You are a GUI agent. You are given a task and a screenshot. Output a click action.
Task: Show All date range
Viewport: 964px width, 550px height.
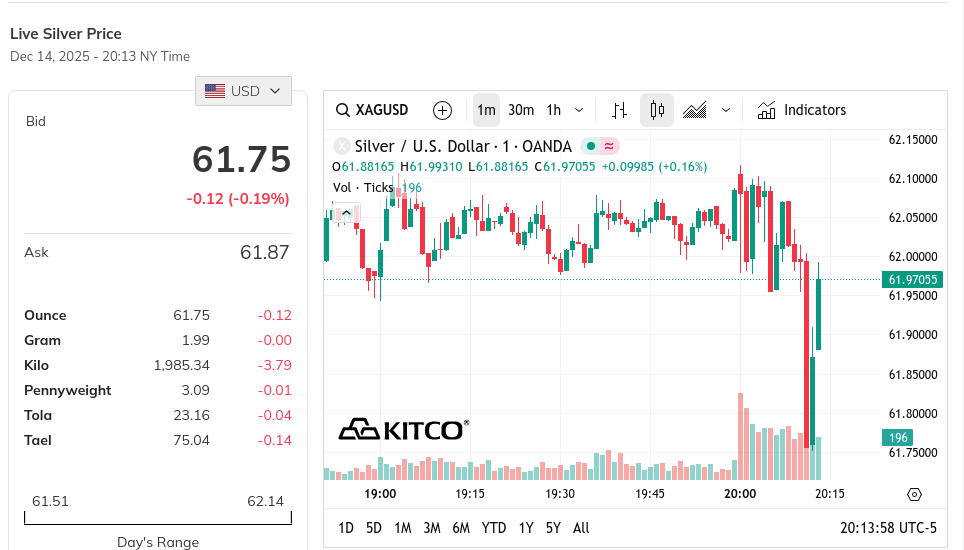pyautogui.click(x=581, y=528)
